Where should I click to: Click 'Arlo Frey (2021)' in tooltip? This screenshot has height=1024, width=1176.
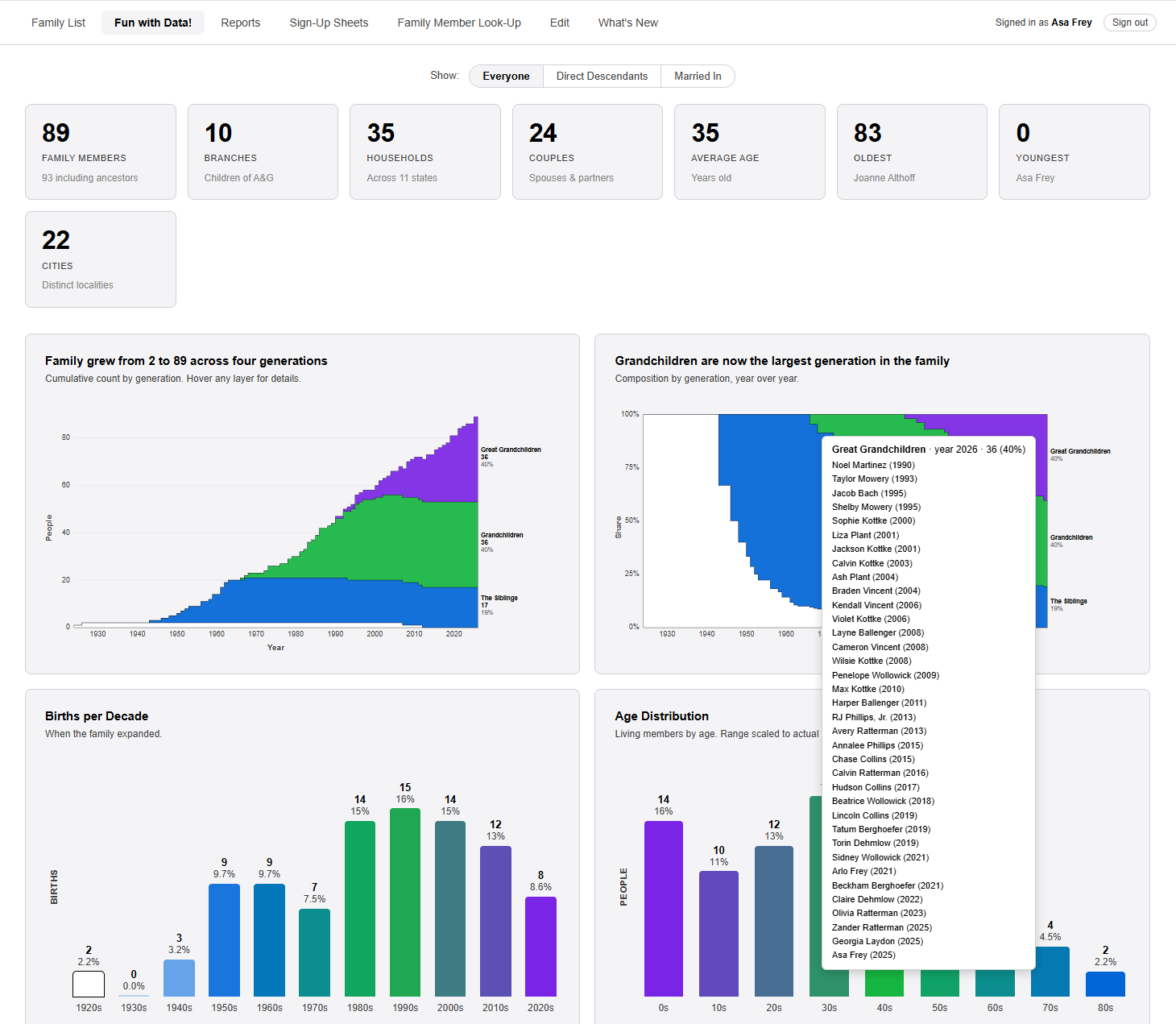pos(864,871)
